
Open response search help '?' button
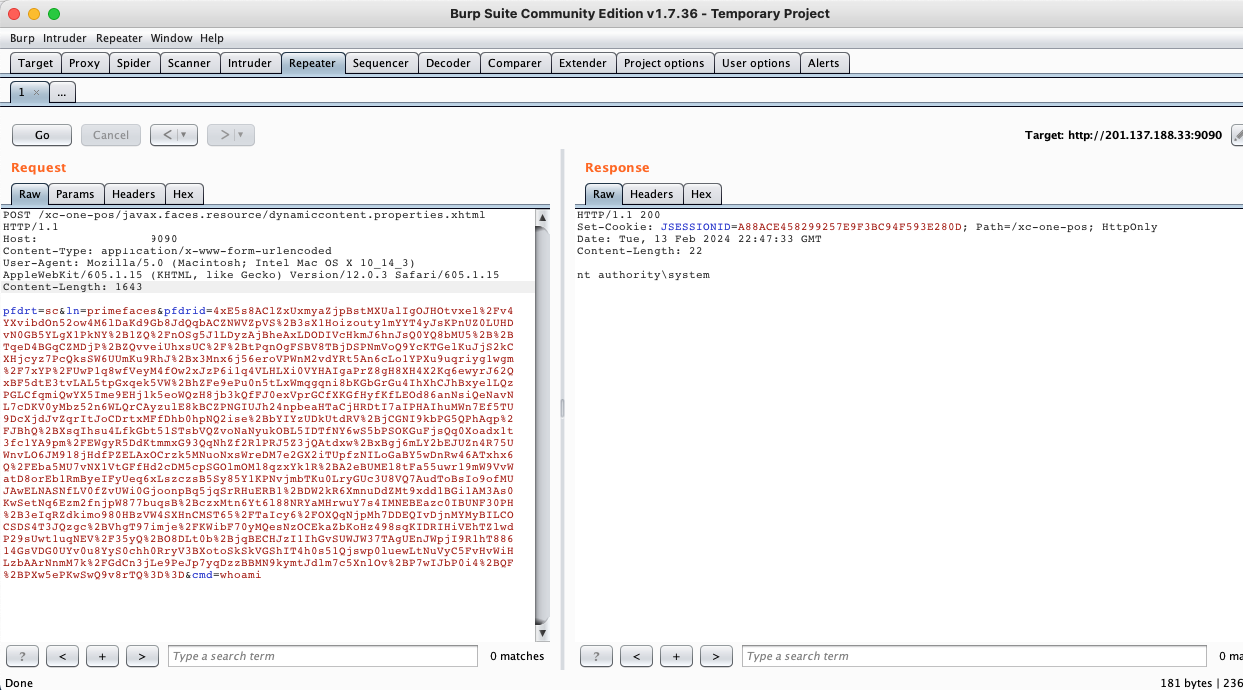[597, 656]
